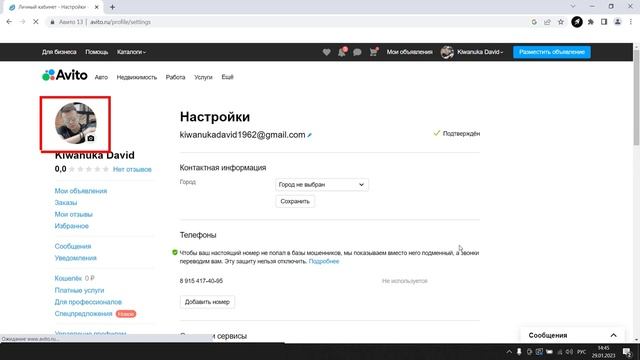Open the rocket extension icon

(x=577, y=22)
